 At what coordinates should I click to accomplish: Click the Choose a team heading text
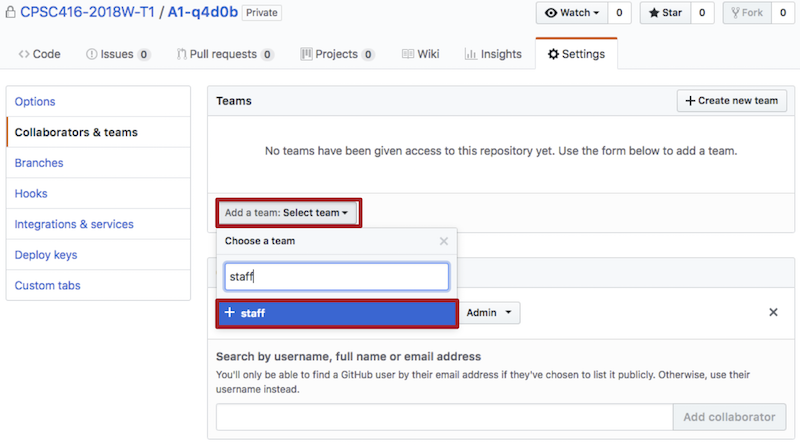coord(260,241)
